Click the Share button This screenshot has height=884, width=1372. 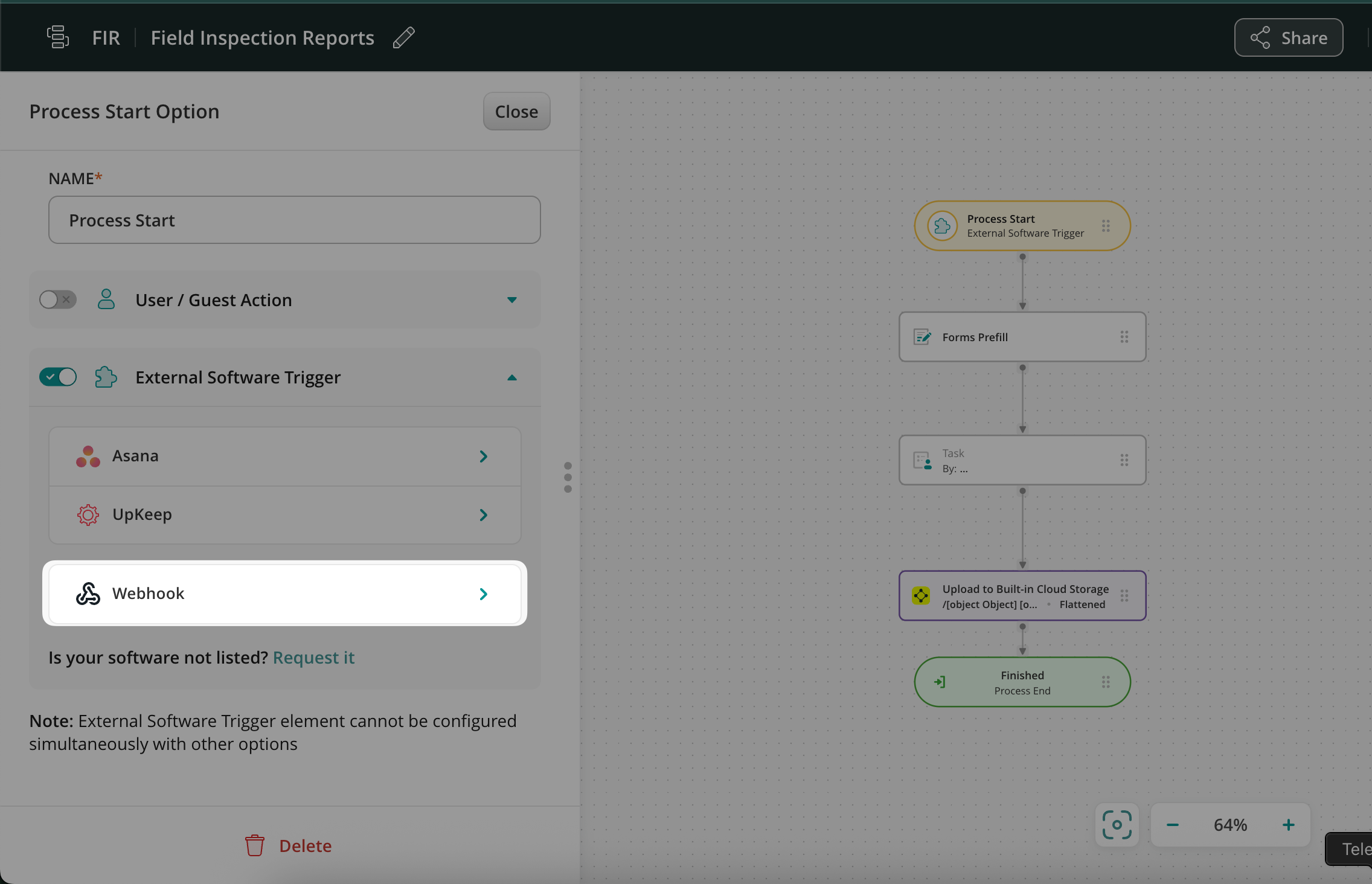pos(1288,37)
